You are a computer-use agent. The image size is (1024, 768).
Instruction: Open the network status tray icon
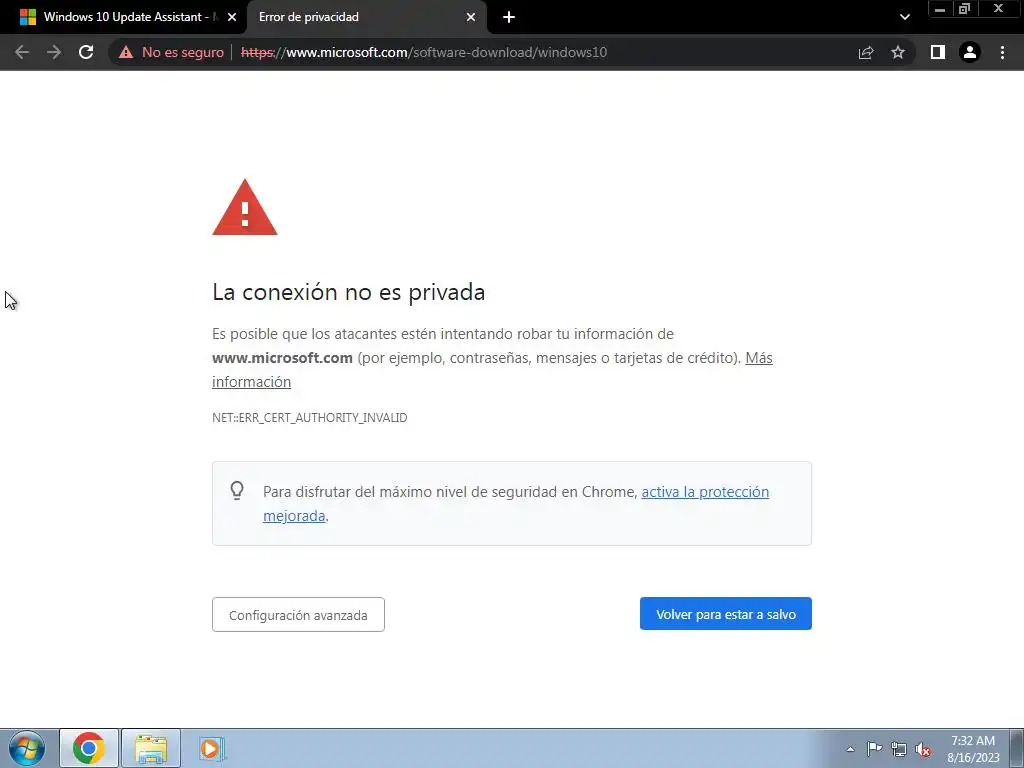[x=899, y=749]
